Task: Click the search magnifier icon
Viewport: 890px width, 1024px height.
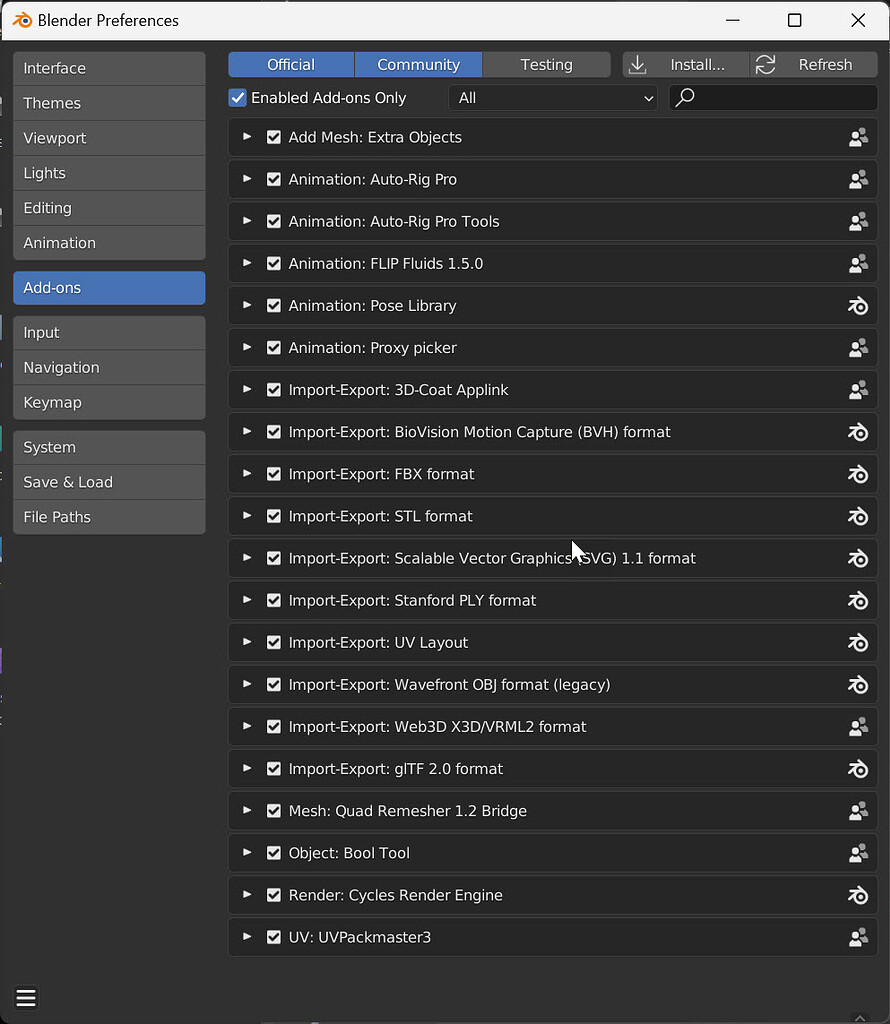Action: click(684, 97)
